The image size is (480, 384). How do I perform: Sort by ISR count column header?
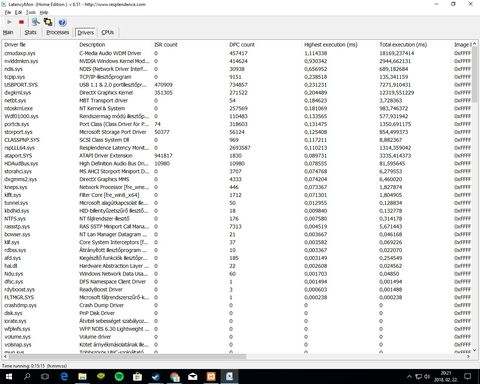coord(189,45)
